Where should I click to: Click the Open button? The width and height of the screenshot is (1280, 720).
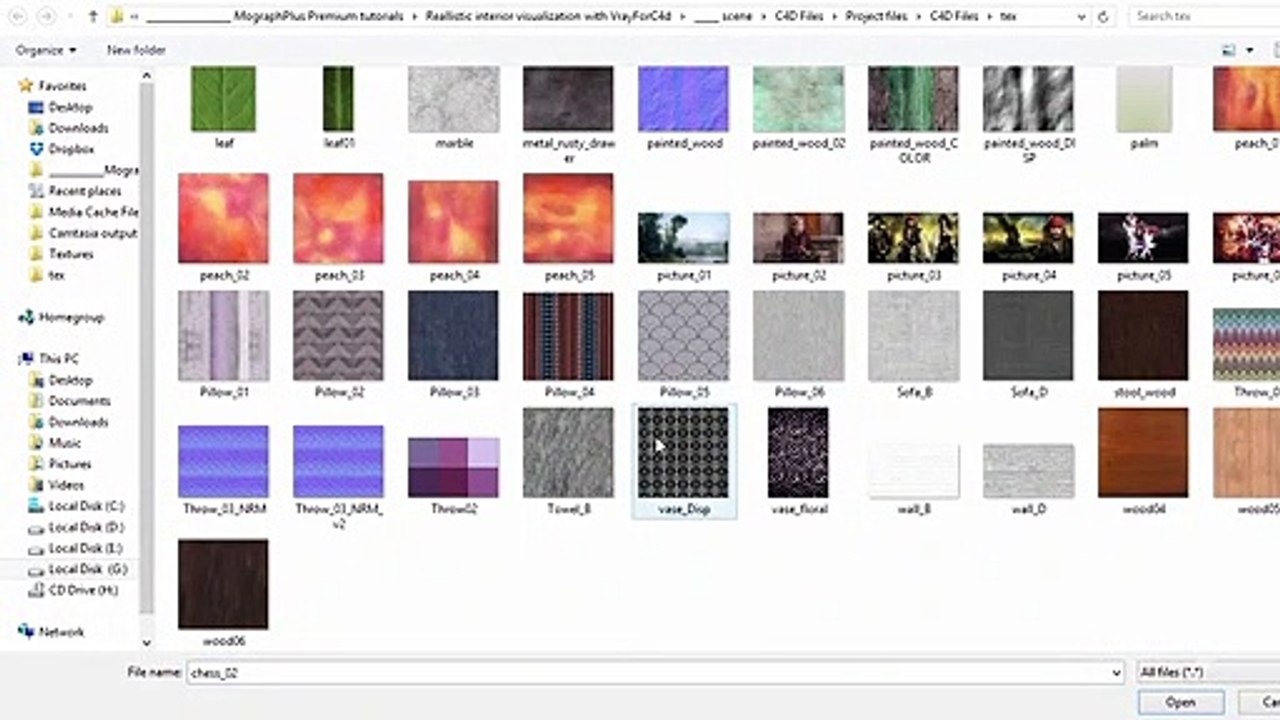click(1180, 703)
